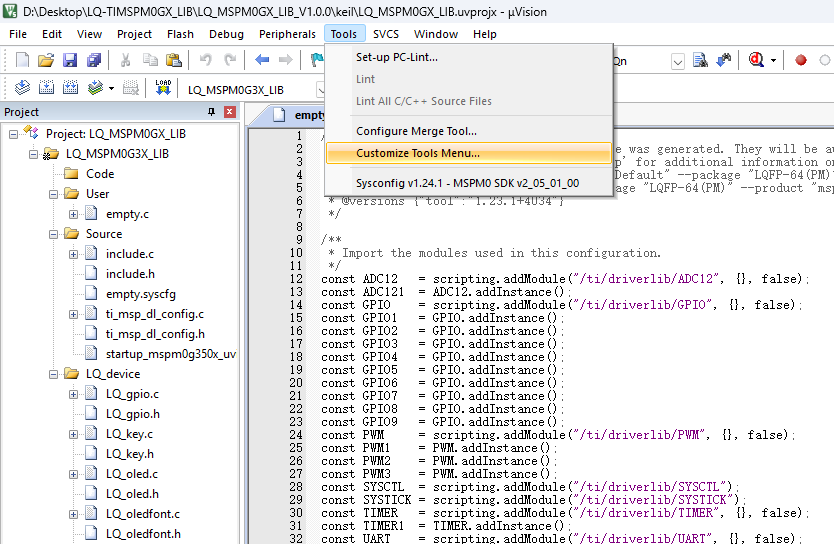Screen dimensions: 834x544
Task: Expand empty.c in project tree
Action: click(x=73, y=214)
